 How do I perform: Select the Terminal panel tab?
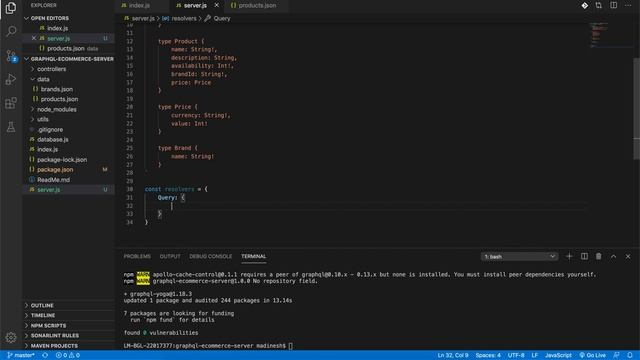click(253, 256)
